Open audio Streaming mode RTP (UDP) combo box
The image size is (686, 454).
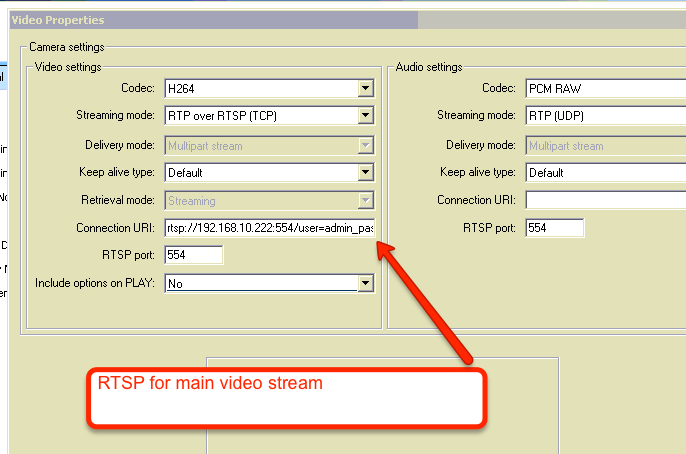(x=604, y=116)
